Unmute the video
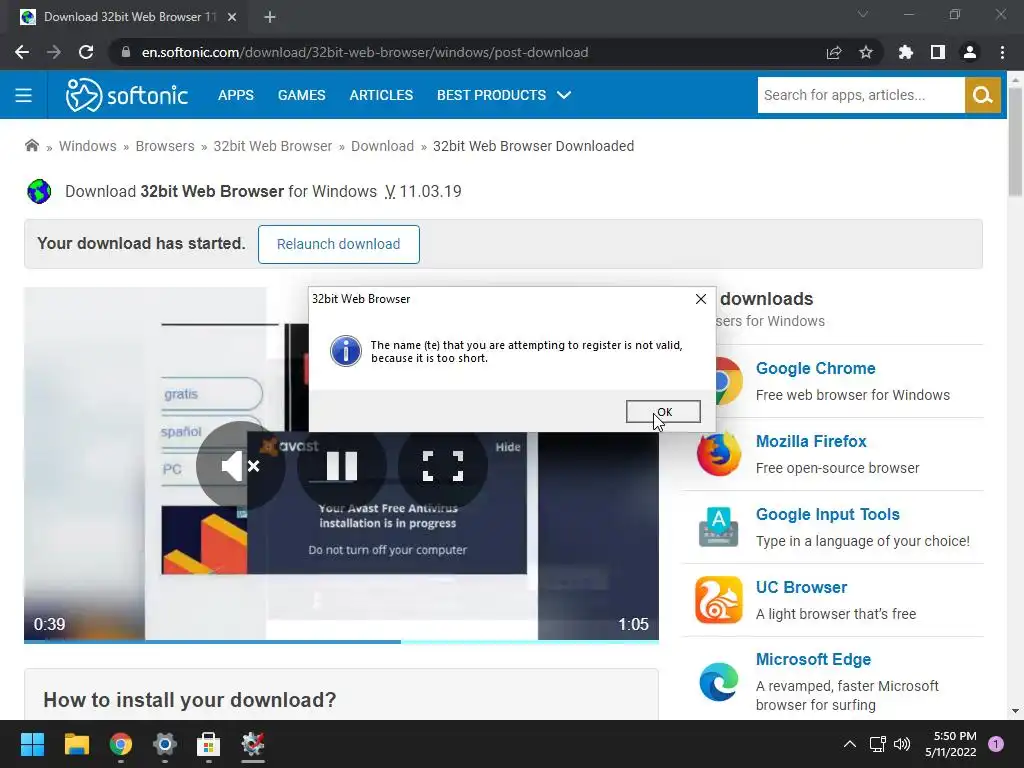 point(240,466)
